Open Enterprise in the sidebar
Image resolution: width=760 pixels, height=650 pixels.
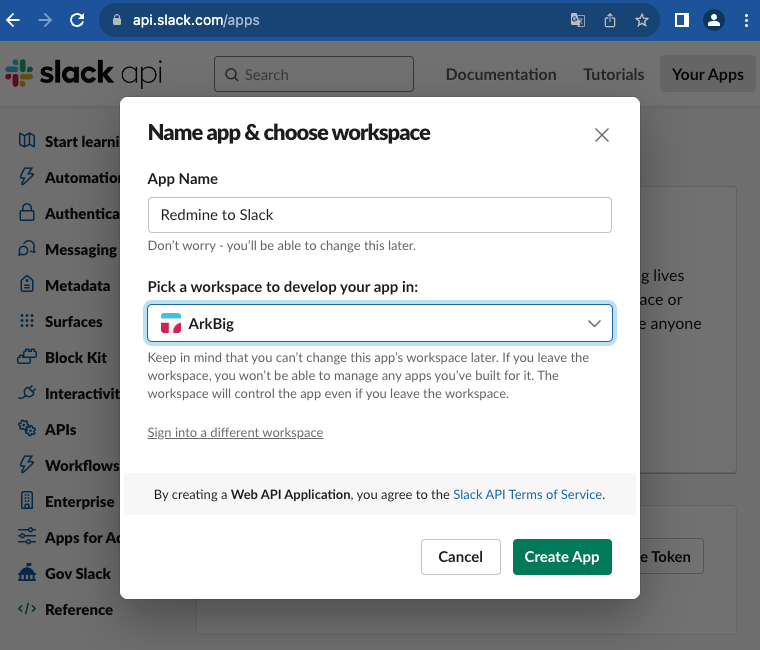[79, 501]
